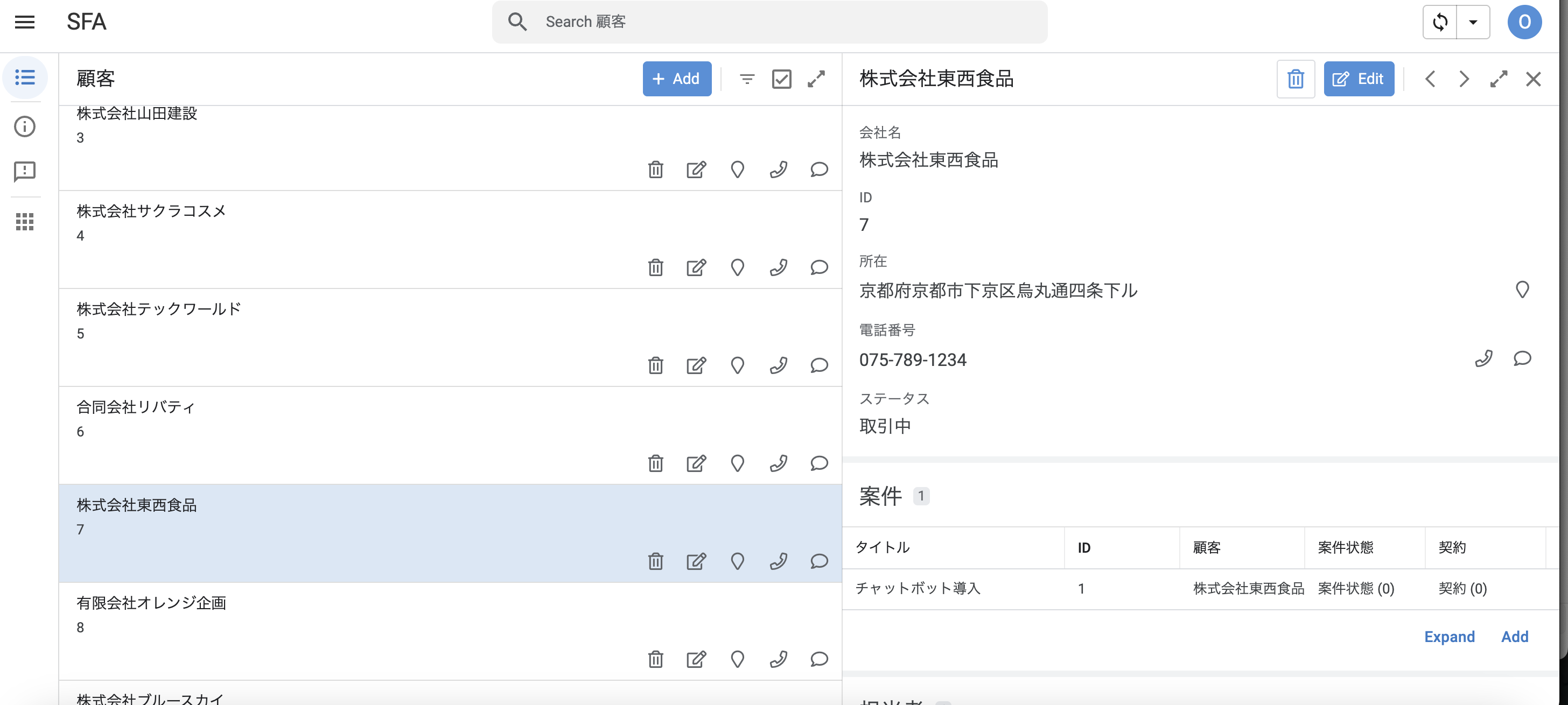This screenshot has width=1568, height=705.
Task: Toggle the multi-select checkbox icon
Action: tap(781, 79)
